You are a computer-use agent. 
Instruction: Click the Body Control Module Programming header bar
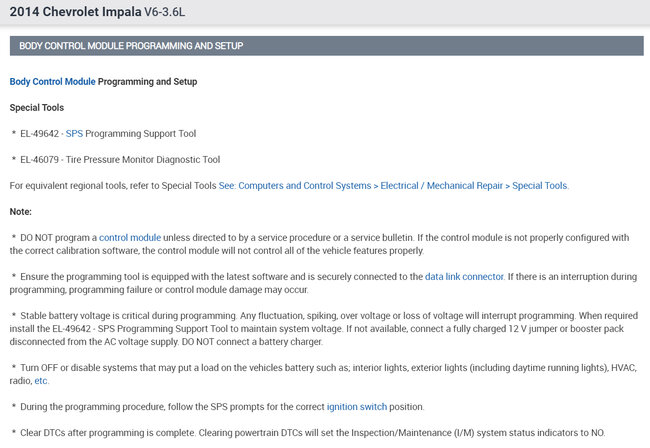pyautogui.click(x=325, y=46)
